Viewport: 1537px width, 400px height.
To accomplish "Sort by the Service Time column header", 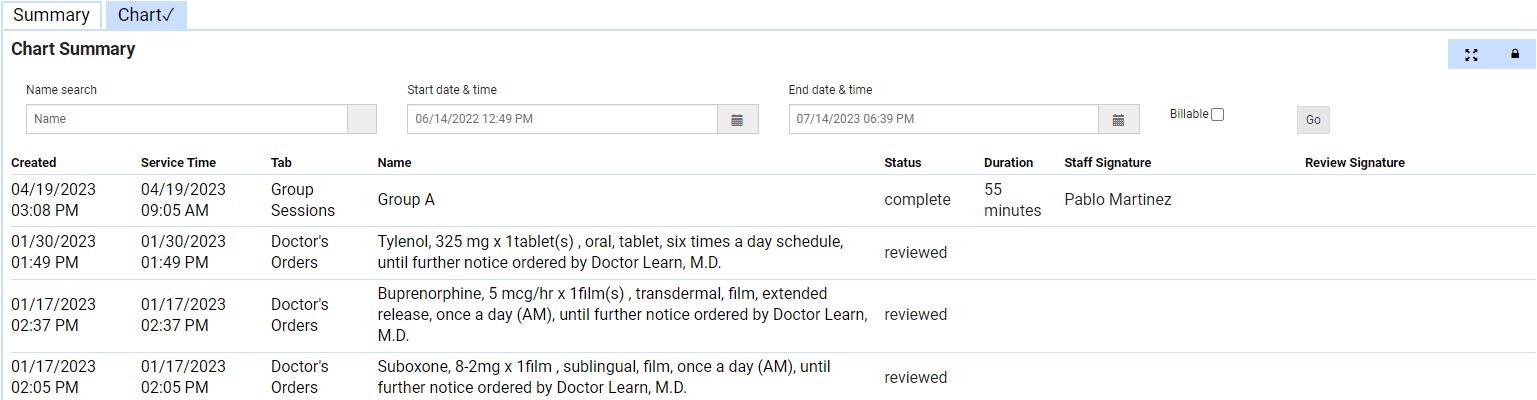I will tap(178, 163).
